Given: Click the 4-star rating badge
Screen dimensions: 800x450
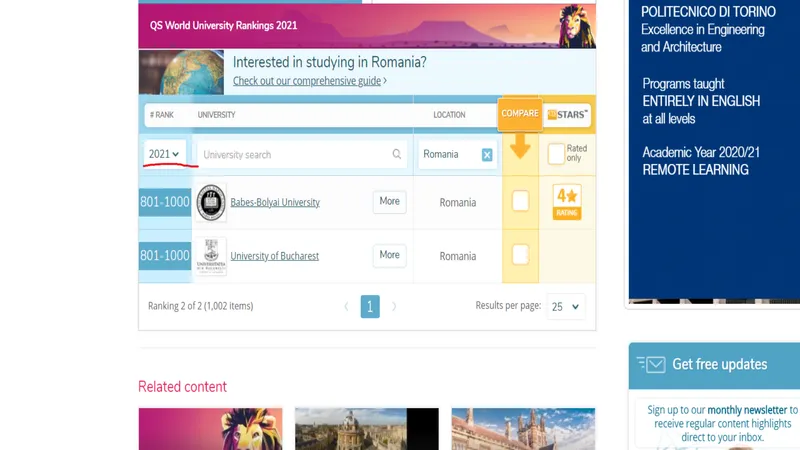Looking at the screenshot, I should pyautogui.click(x=567, y=201).
